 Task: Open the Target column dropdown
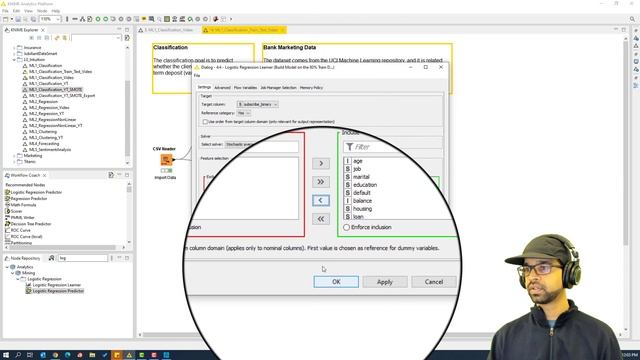(x=258, y=104)
